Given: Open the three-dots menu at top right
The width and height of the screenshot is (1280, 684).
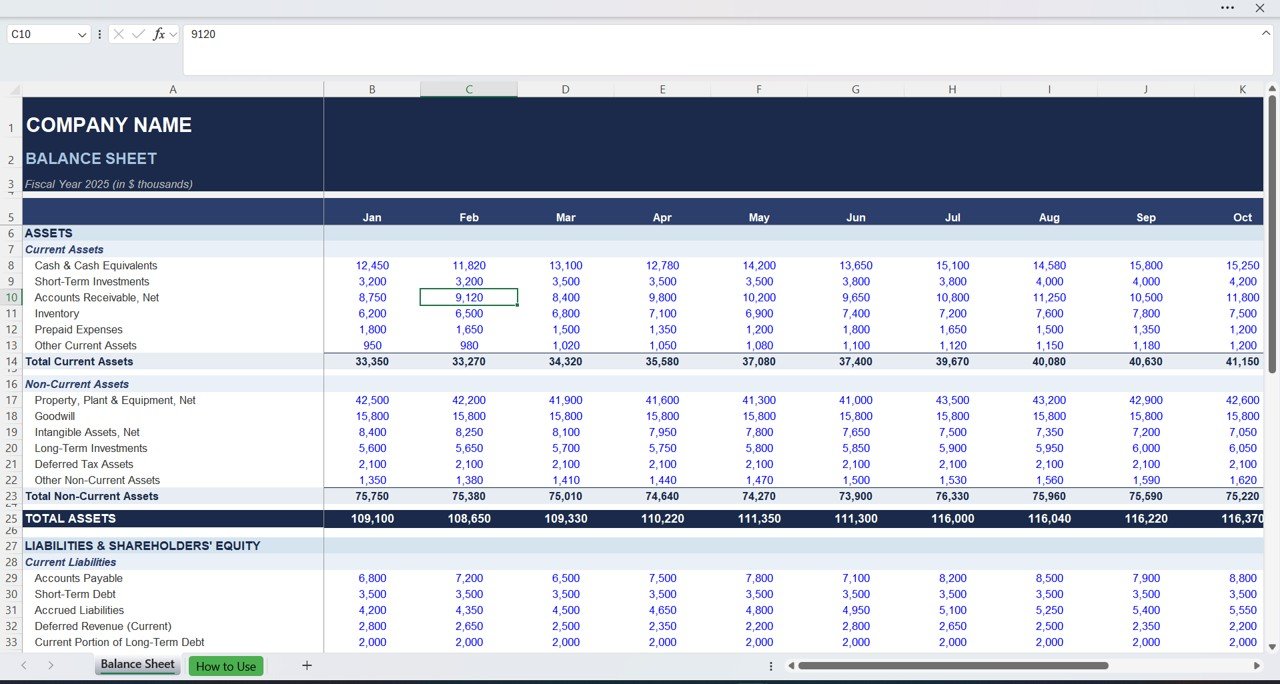Looking at the screenshot, I should coord(1227,8).
